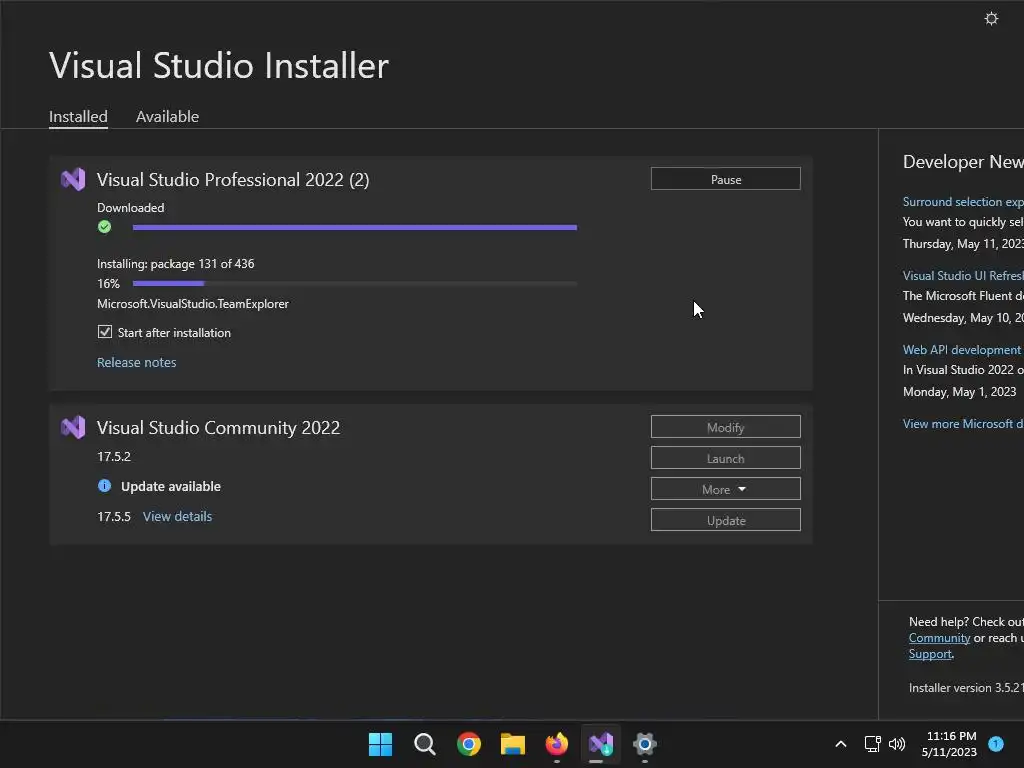1024x768 pixels.
Task: Click Visual Studio Community 2022 logo icon
Action: (x=73, y=427)
